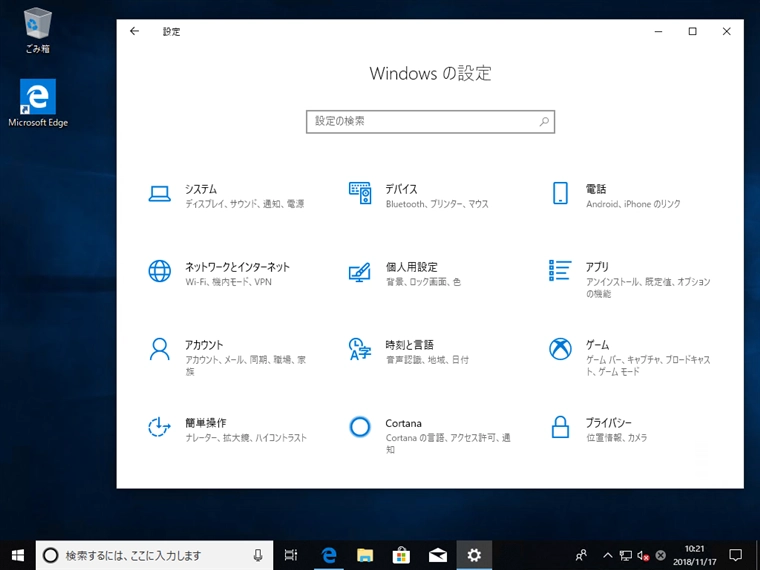Open the 簡単操作 ease of access icon

(x=159, y=427)
